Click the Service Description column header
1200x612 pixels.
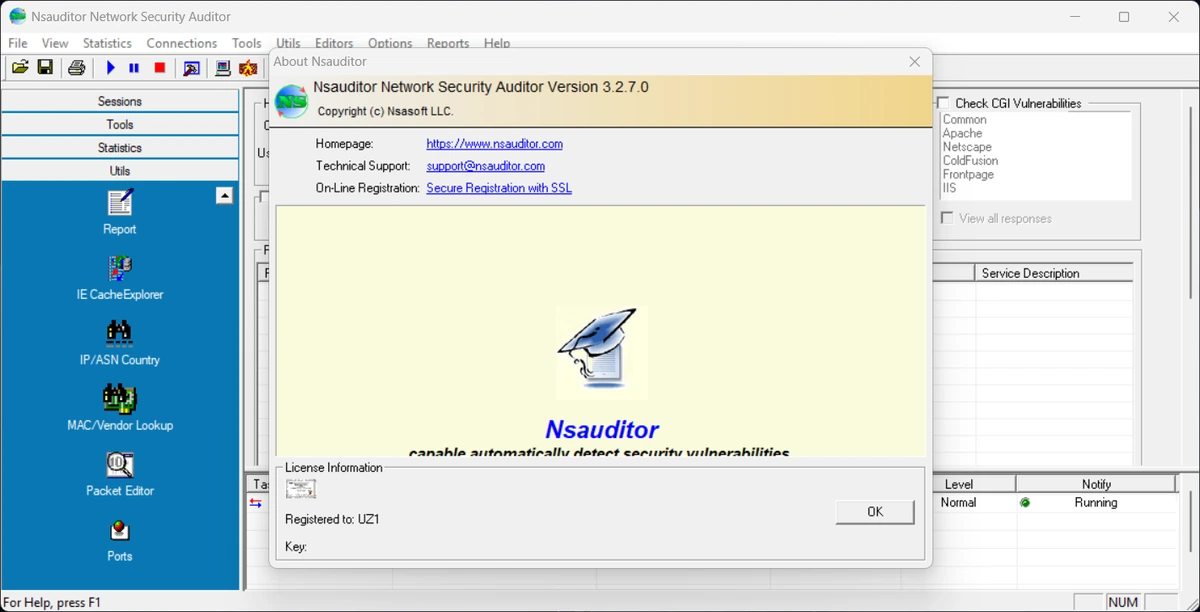tap(1054, 273)
